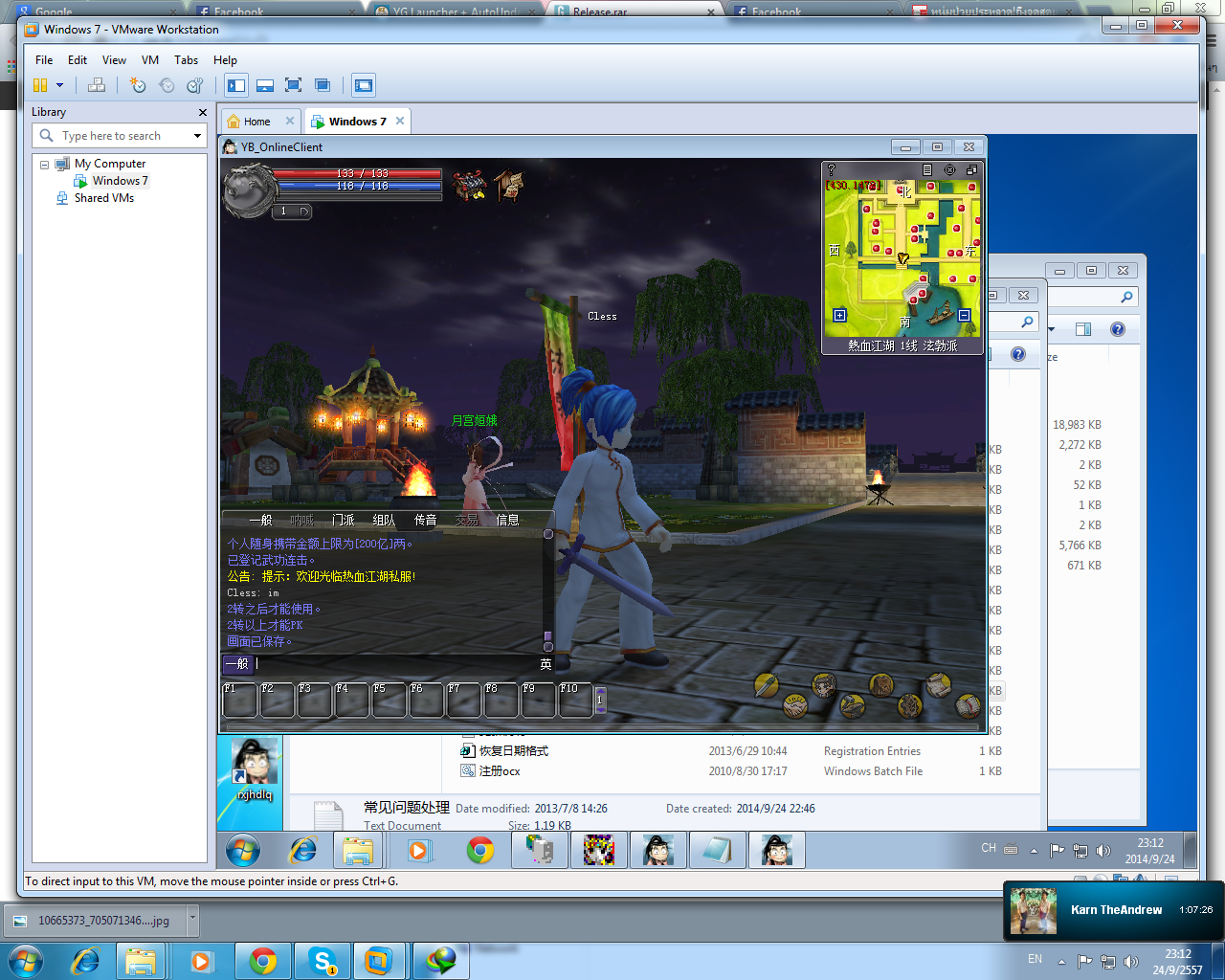Expand the level 1 indicator arrow under portrait

(x=304, y=212)
